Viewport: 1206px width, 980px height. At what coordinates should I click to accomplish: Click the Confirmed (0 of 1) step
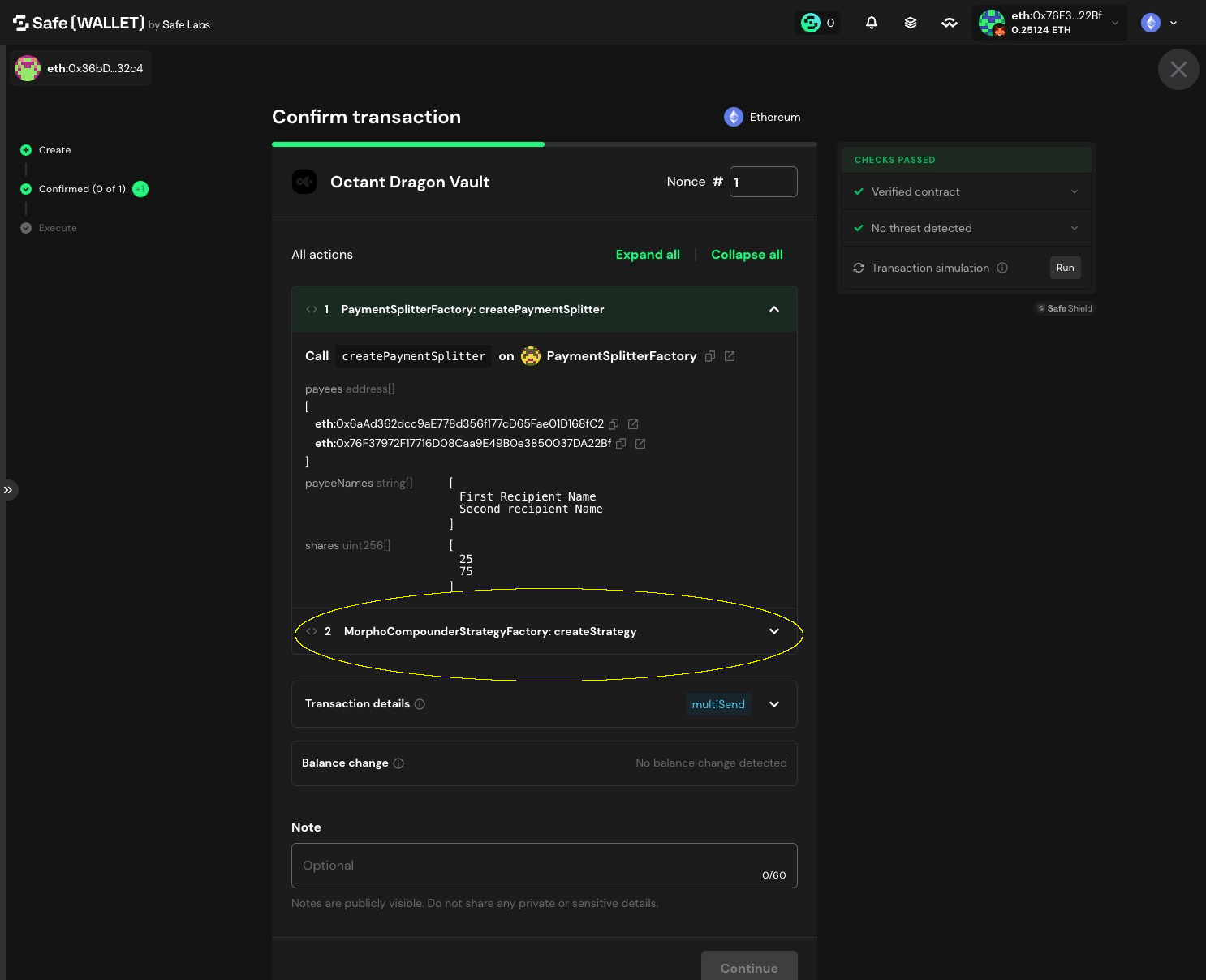(x=82, y=189)
